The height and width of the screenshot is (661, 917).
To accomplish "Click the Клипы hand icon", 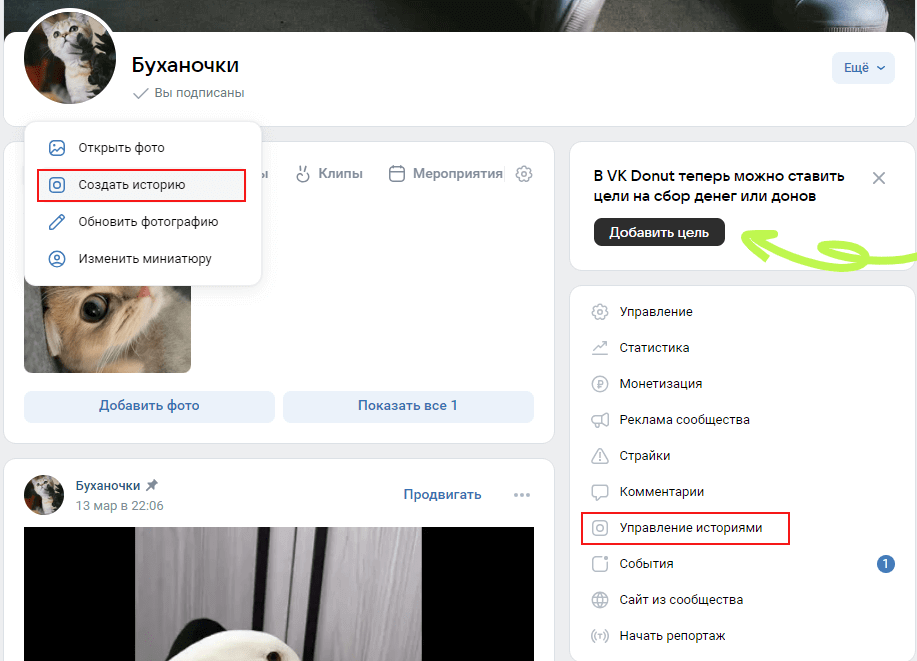I will 302,174.
